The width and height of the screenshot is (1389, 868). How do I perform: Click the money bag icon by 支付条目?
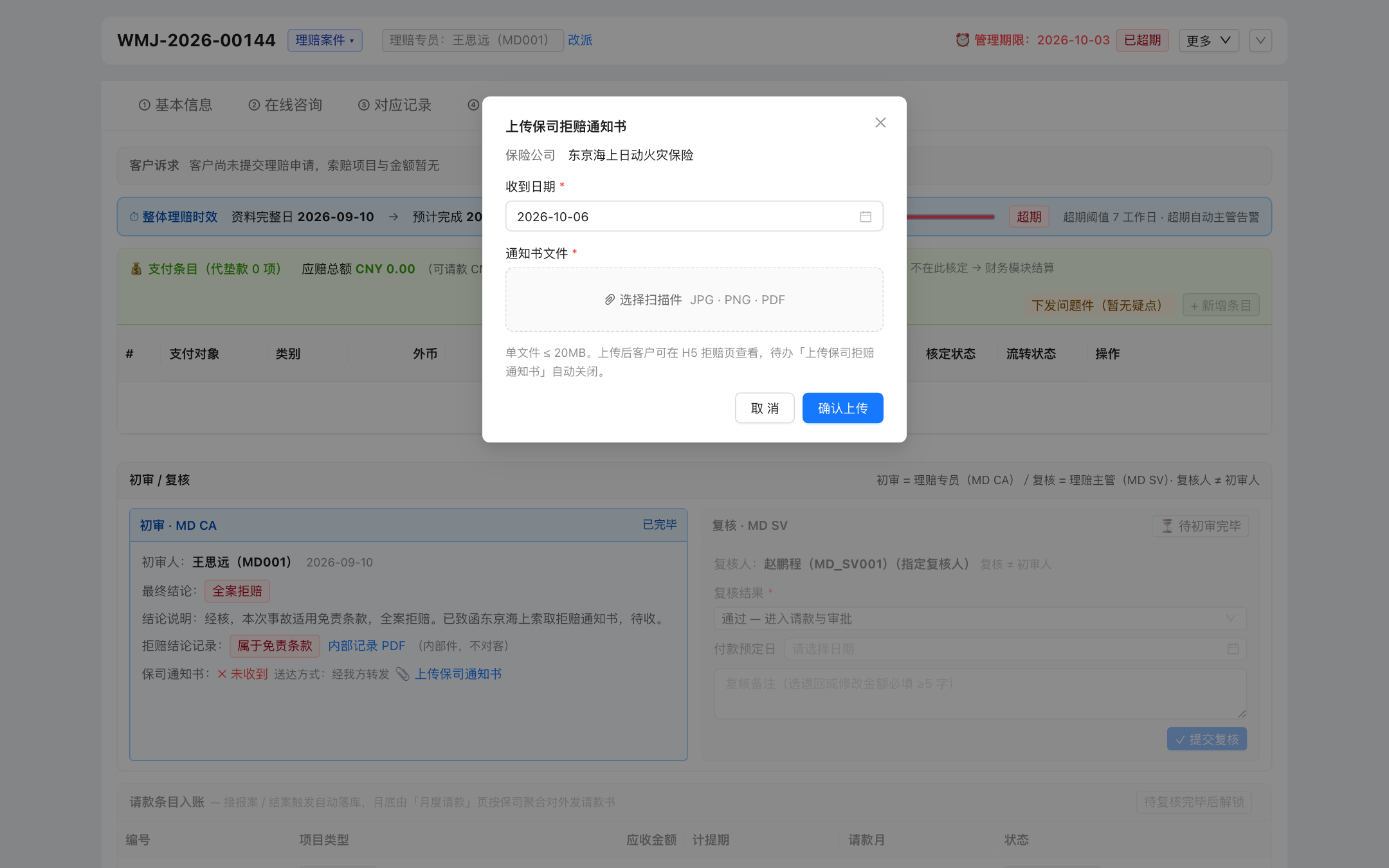tap(136, 269)
